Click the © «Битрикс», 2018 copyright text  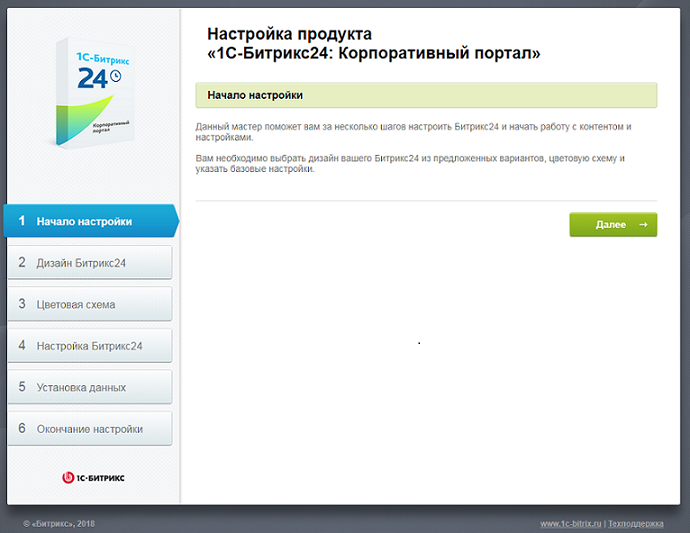[59, 523]
